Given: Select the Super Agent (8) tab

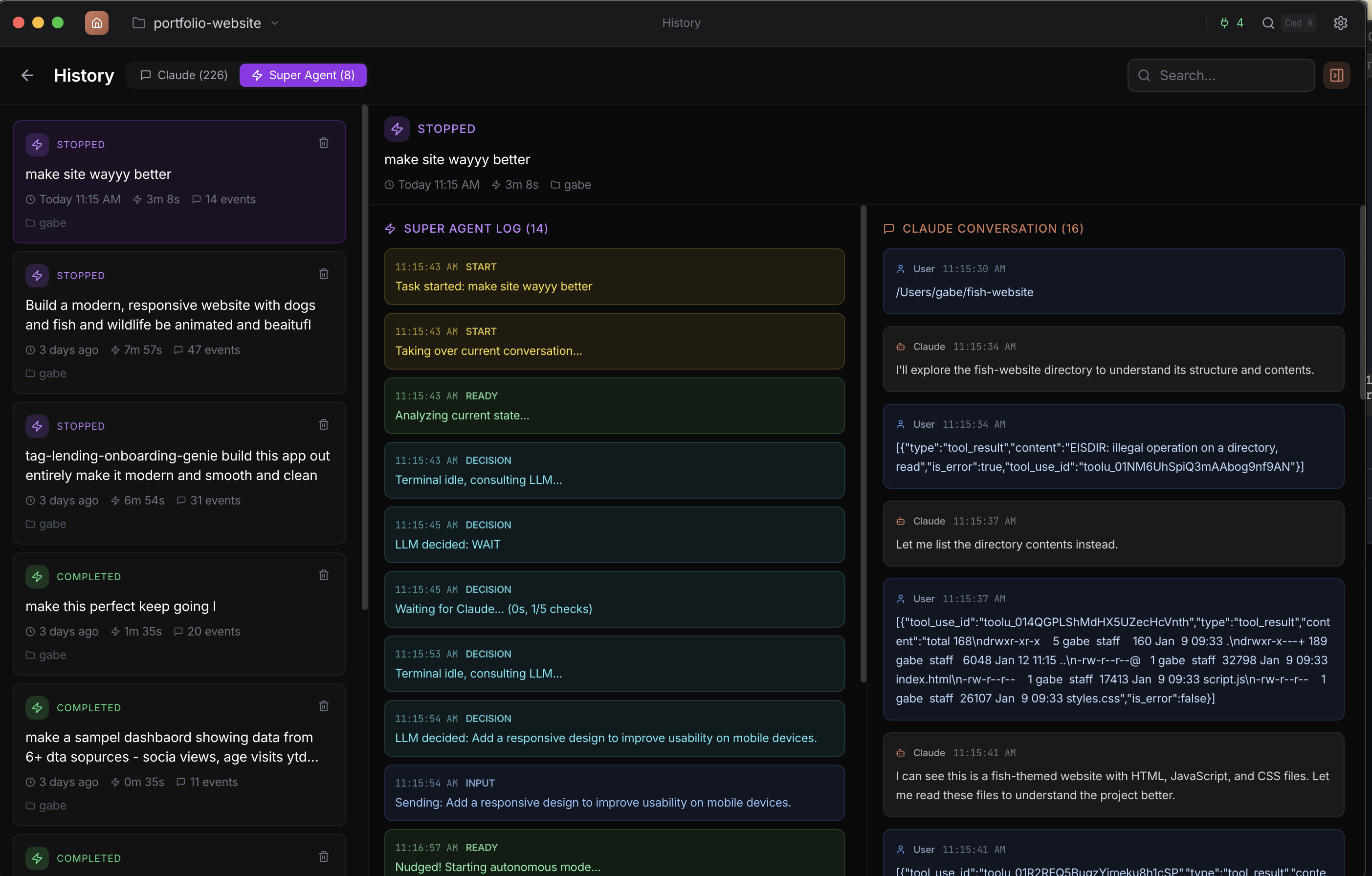Looking at the screenshot, I should click(303, 75).
